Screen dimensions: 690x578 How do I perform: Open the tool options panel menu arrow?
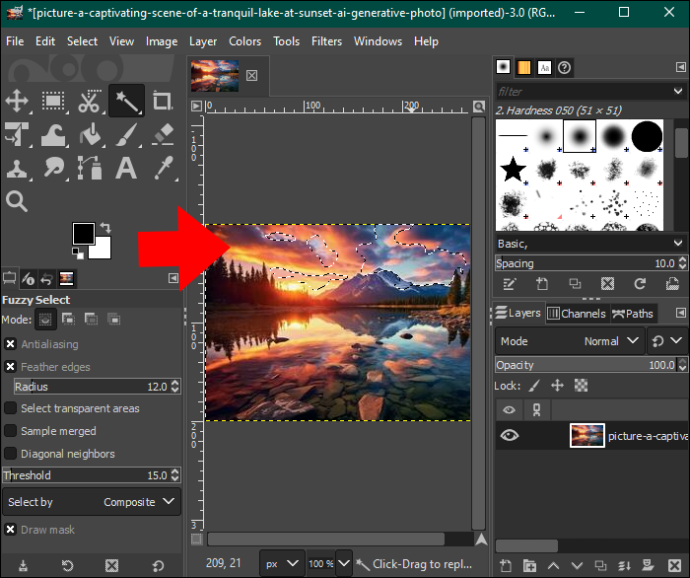click(173, 278)
